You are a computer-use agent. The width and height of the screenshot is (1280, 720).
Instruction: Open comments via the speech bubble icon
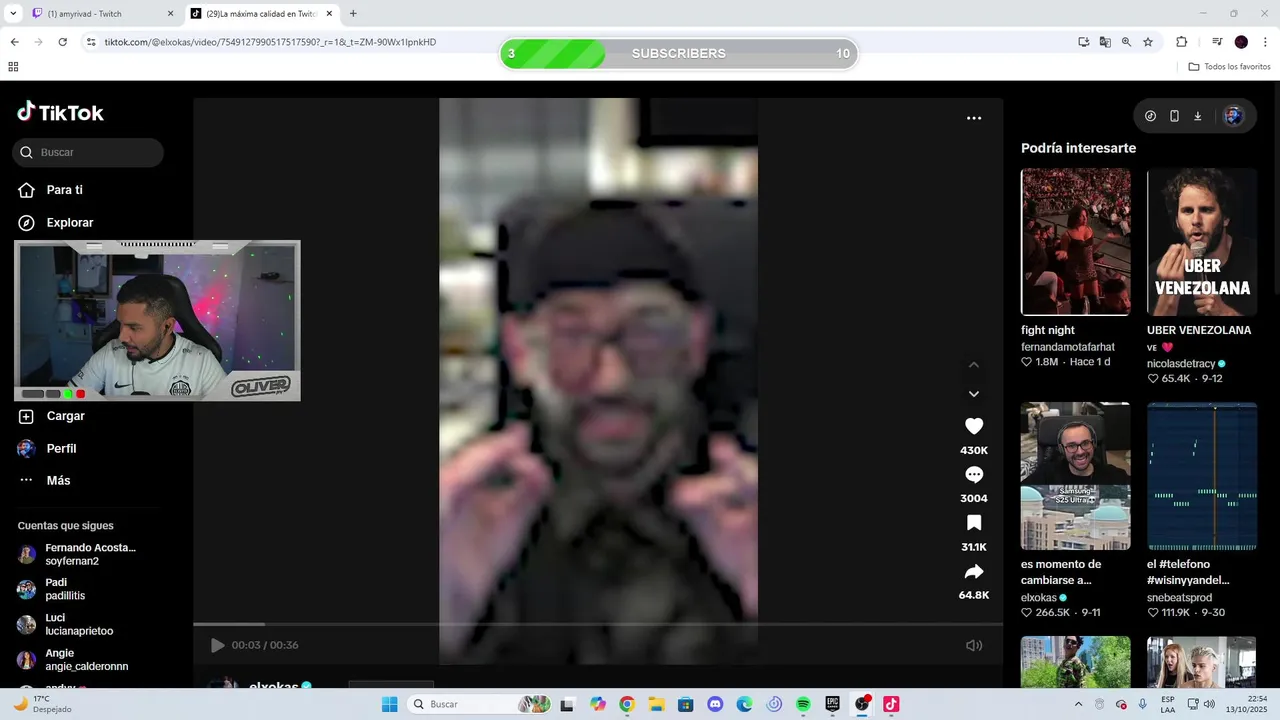pyautogui.click(x=974, y=475)
